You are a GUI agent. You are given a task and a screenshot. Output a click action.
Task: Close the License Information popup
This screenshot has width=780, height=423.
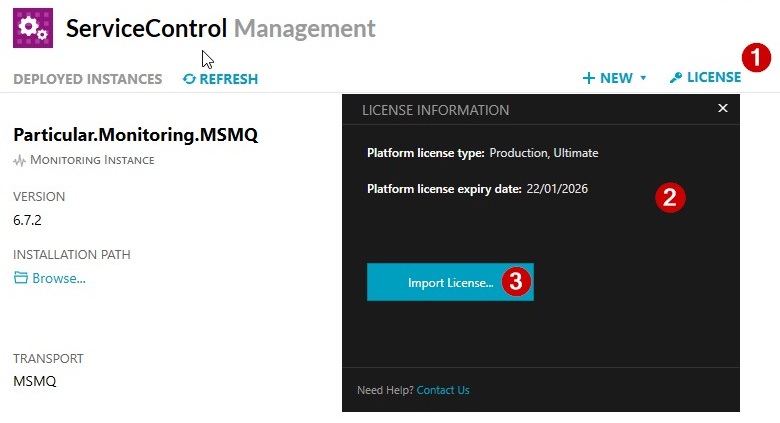pos(723,108)
